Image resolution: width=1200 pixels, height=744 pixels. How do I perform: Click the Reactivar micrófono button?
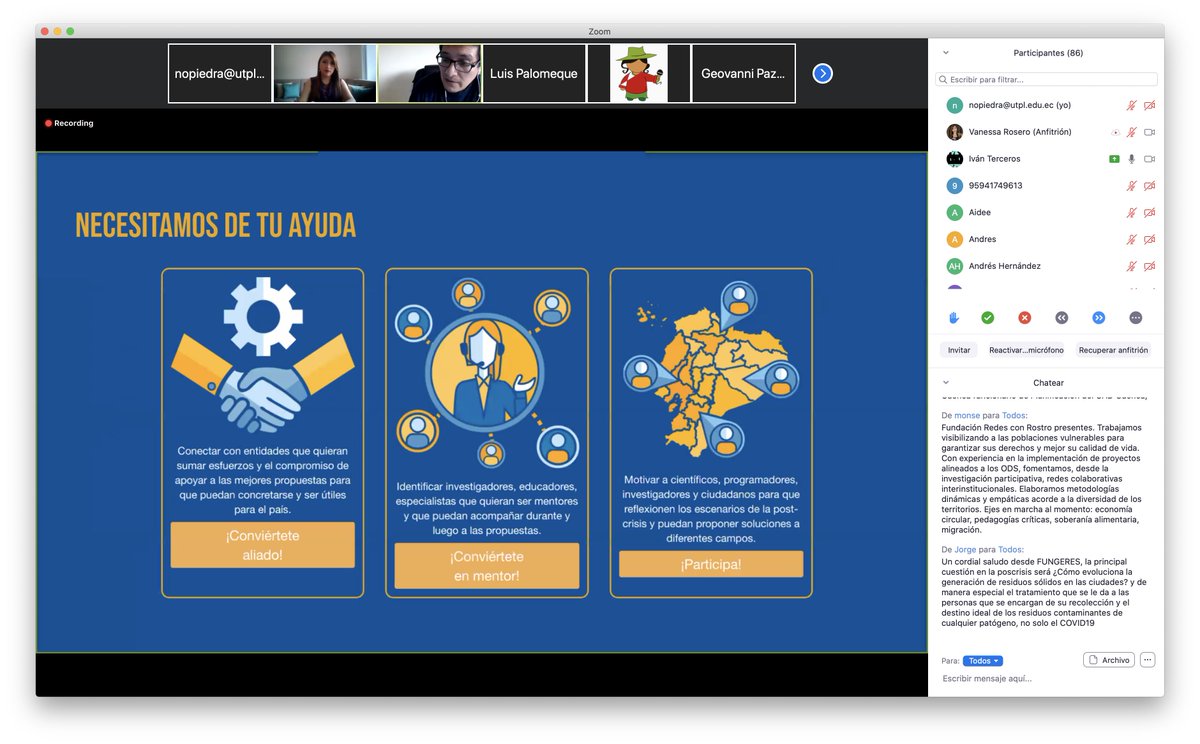click(x=1026, y=350)
